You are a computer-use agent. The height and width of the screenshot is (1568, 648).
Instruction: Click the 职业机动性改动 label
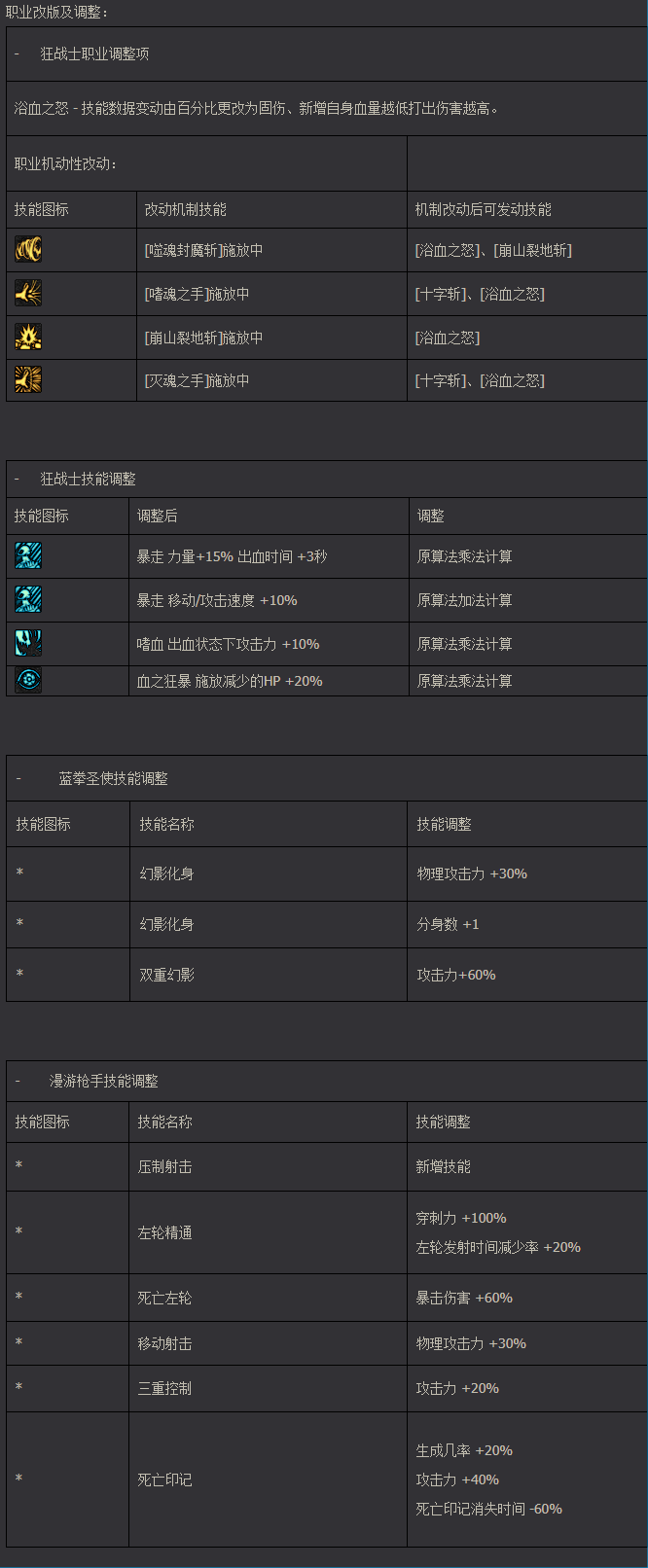(x=65, y=163)
